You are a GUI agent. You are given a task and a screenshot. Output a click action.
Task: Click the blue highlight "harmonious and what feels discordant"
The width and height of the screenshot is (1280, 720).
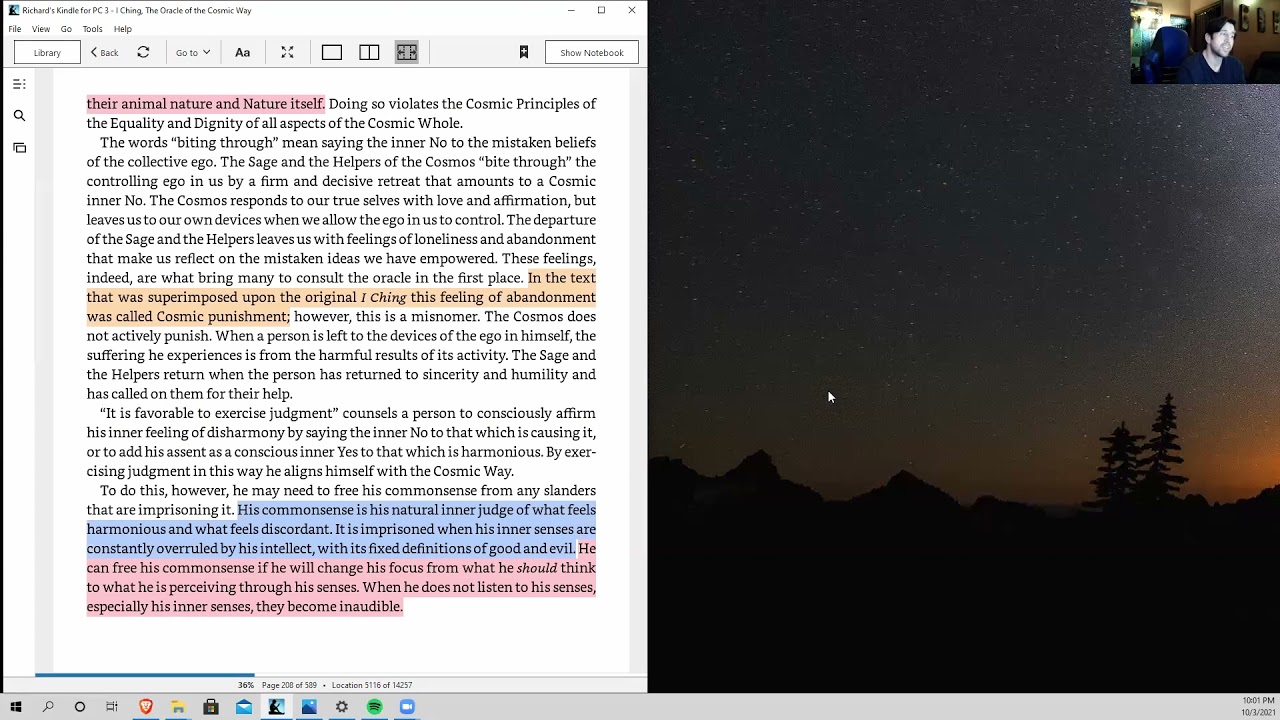[x=208, y=530]
